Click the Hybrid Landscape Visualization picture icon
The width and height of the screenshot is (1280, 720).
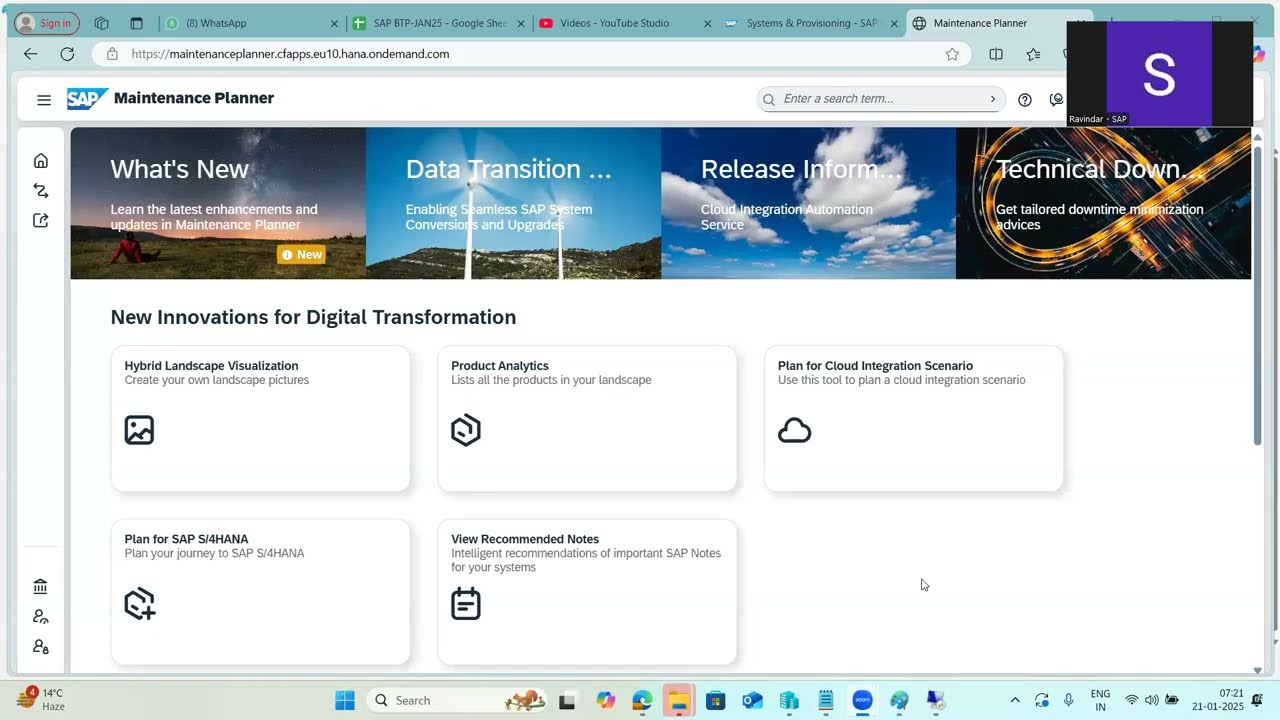139,430
